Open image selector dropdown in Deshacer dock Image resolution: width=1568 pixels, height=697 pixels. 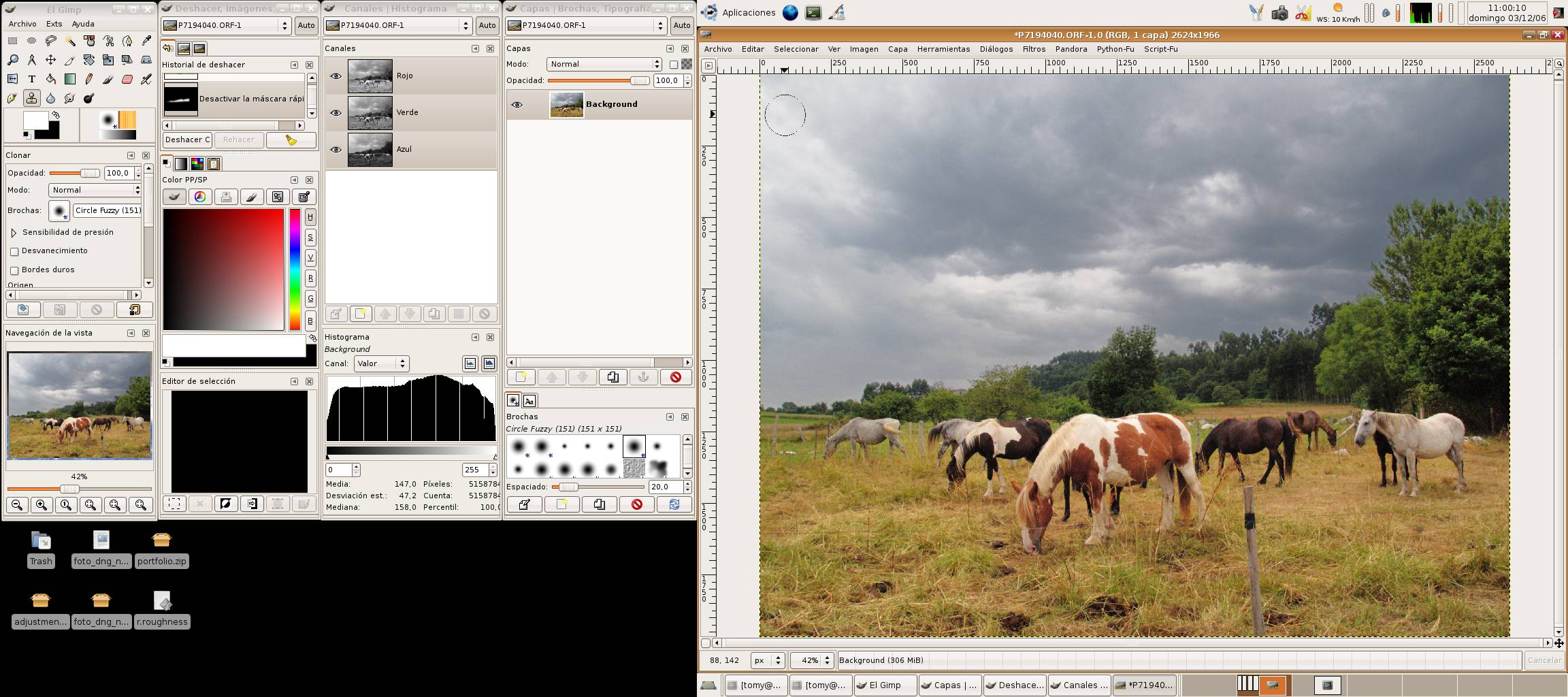pos(227,25)
